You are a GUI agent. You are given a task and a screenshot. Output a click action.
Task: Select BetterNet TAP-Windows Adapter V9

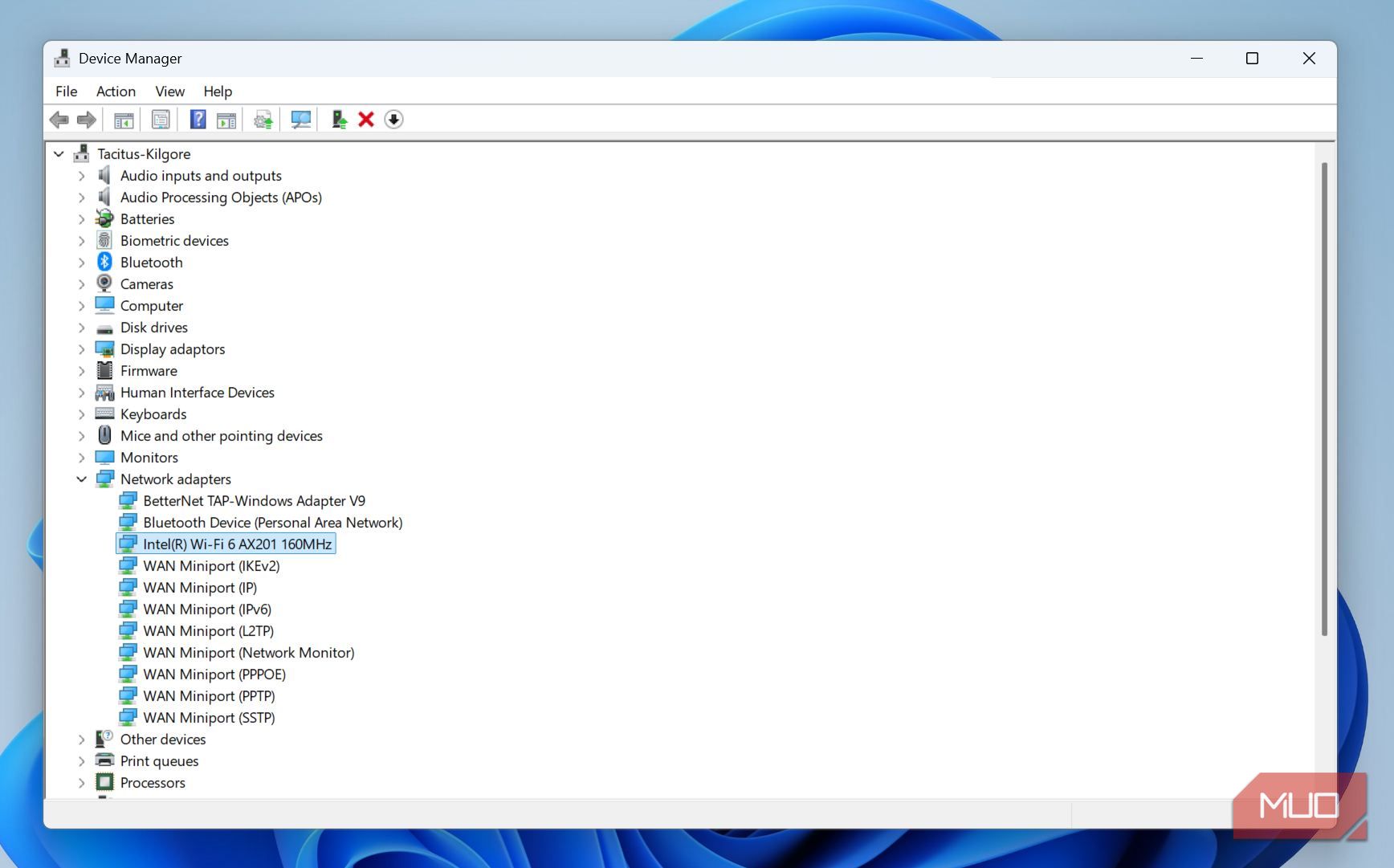254,500
